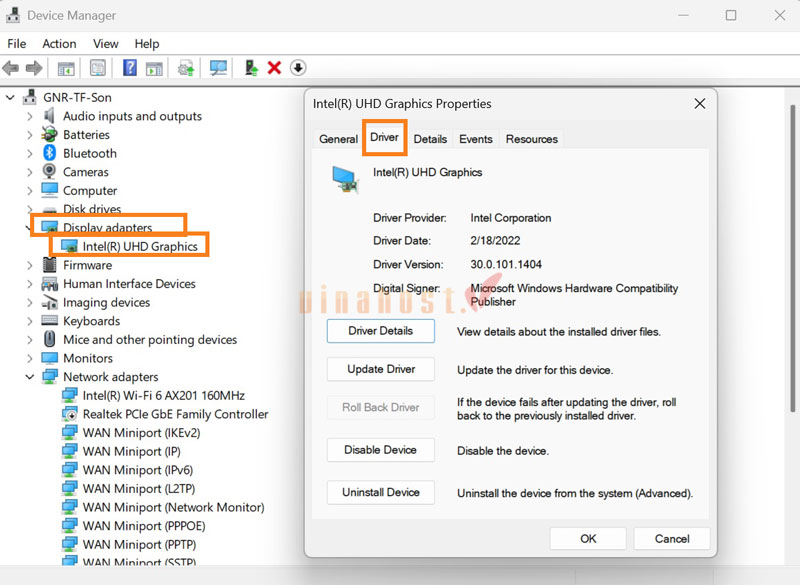This screenshot has width=800, height=585.
Task: Click the Action Pane toolbar icon
Action: 154,68
